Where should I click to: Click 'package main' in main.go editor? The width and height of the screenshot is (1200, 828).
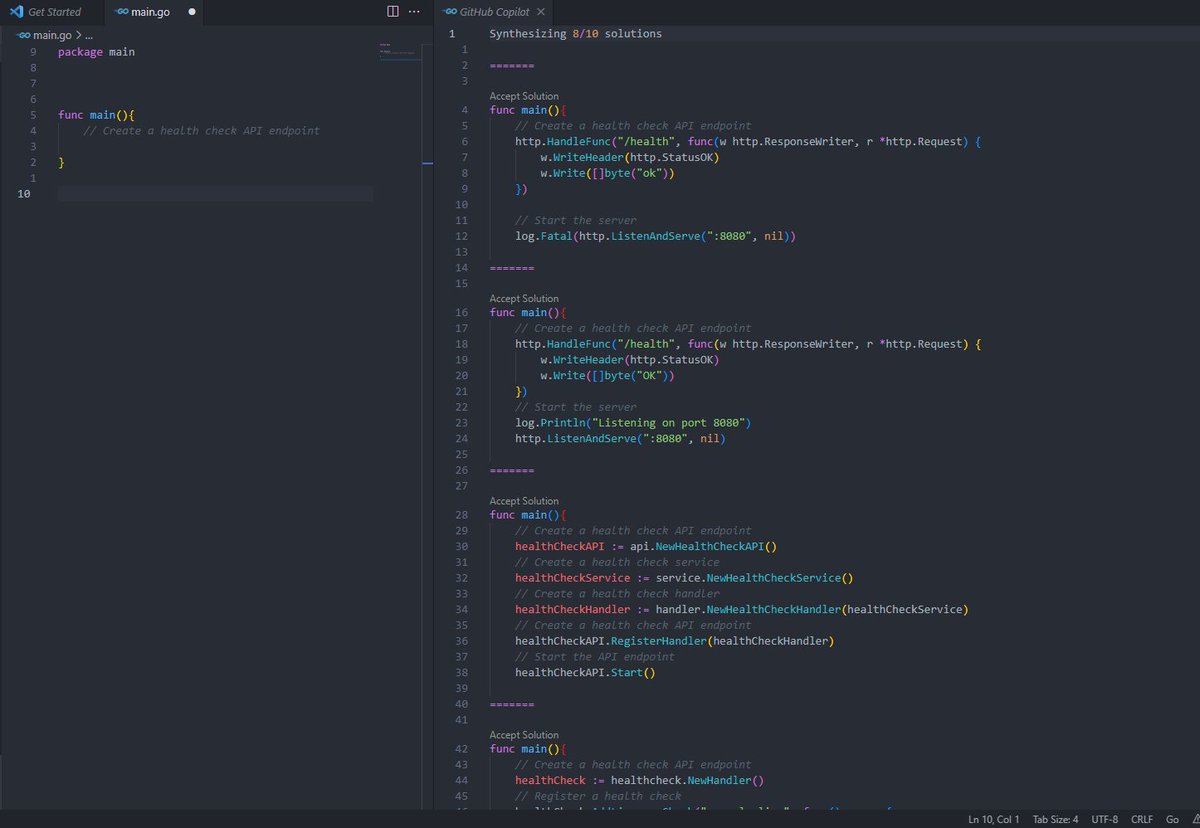pyautogui.click(x=96, y=52)
